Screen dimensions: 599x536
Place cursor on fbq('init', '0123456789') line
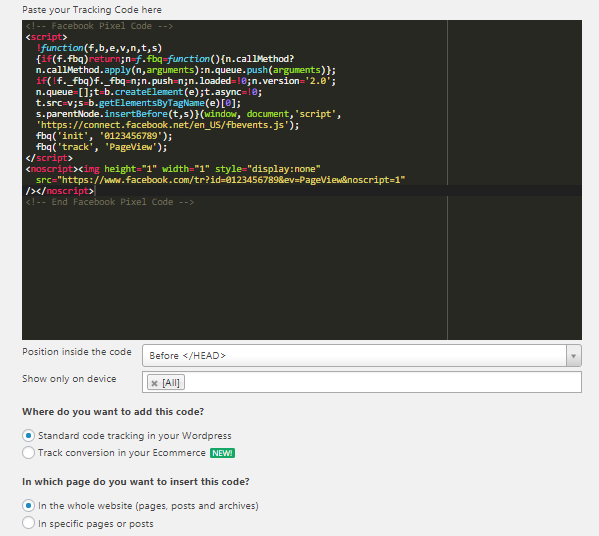(104, 136)
